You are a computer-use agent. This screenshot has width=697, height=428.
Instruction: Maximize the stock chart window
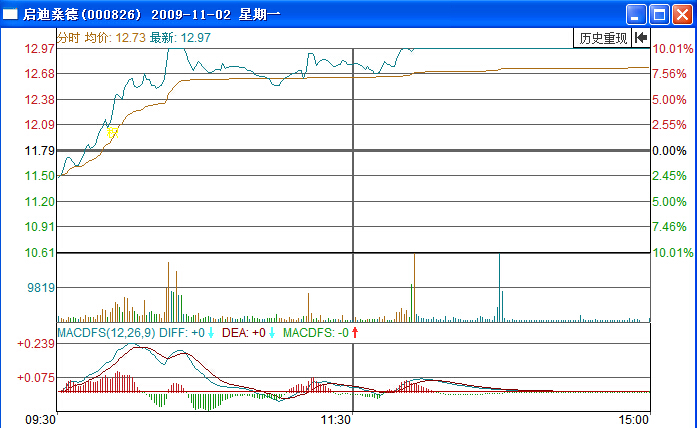[x=659, y=15]
